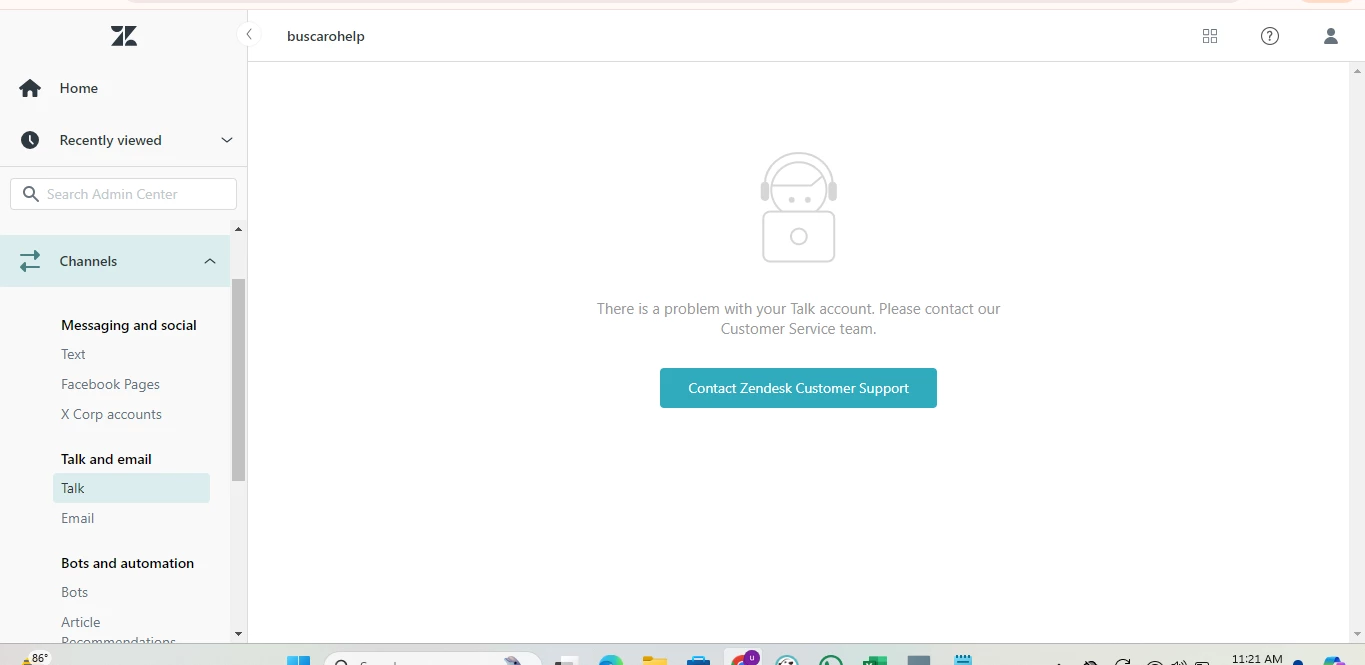Open Facebook Pages settings

[110, 384]
